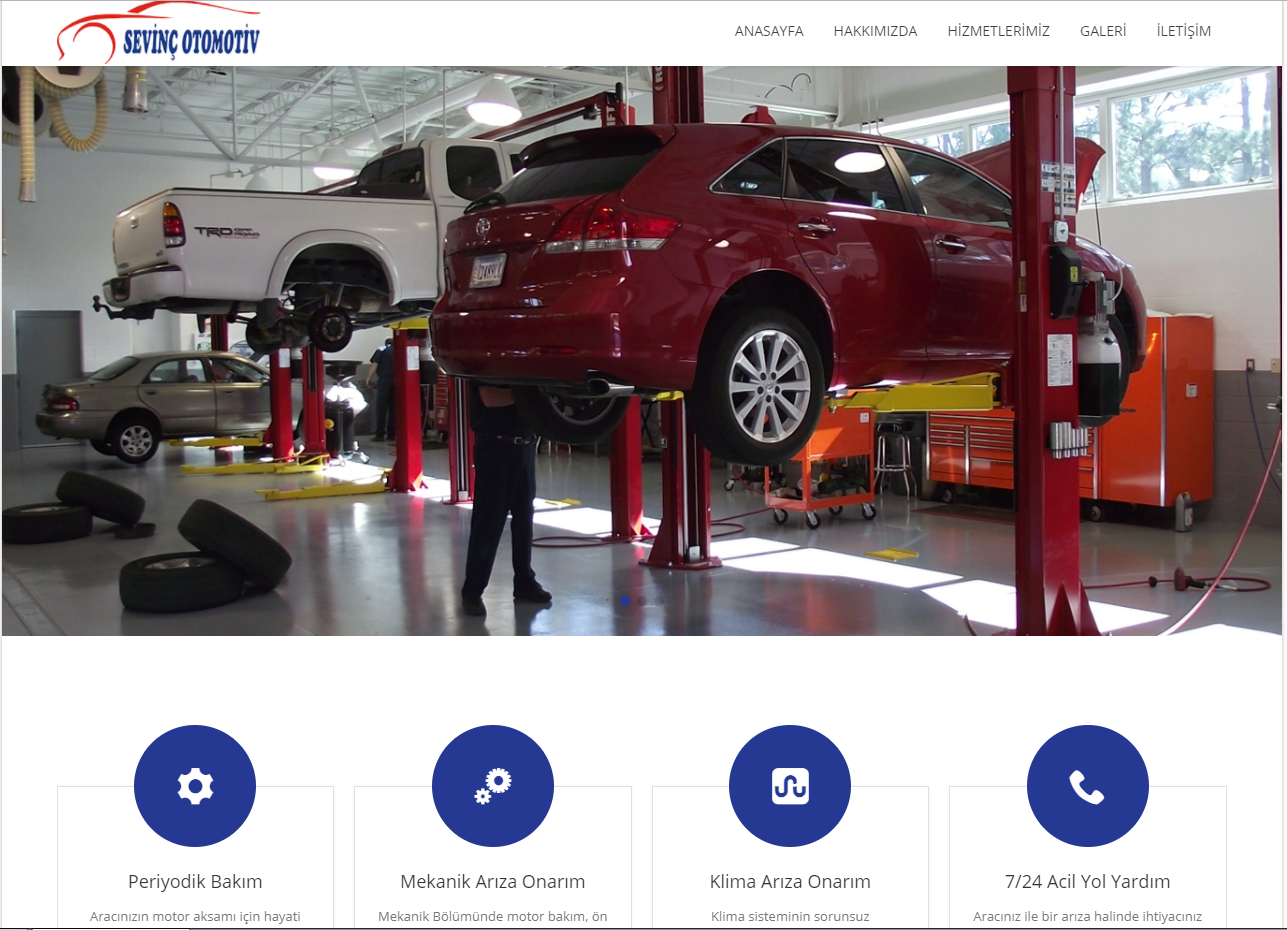
Task: Navigate to İLETİŞİM in the navbar
Action: point(1183,31)
